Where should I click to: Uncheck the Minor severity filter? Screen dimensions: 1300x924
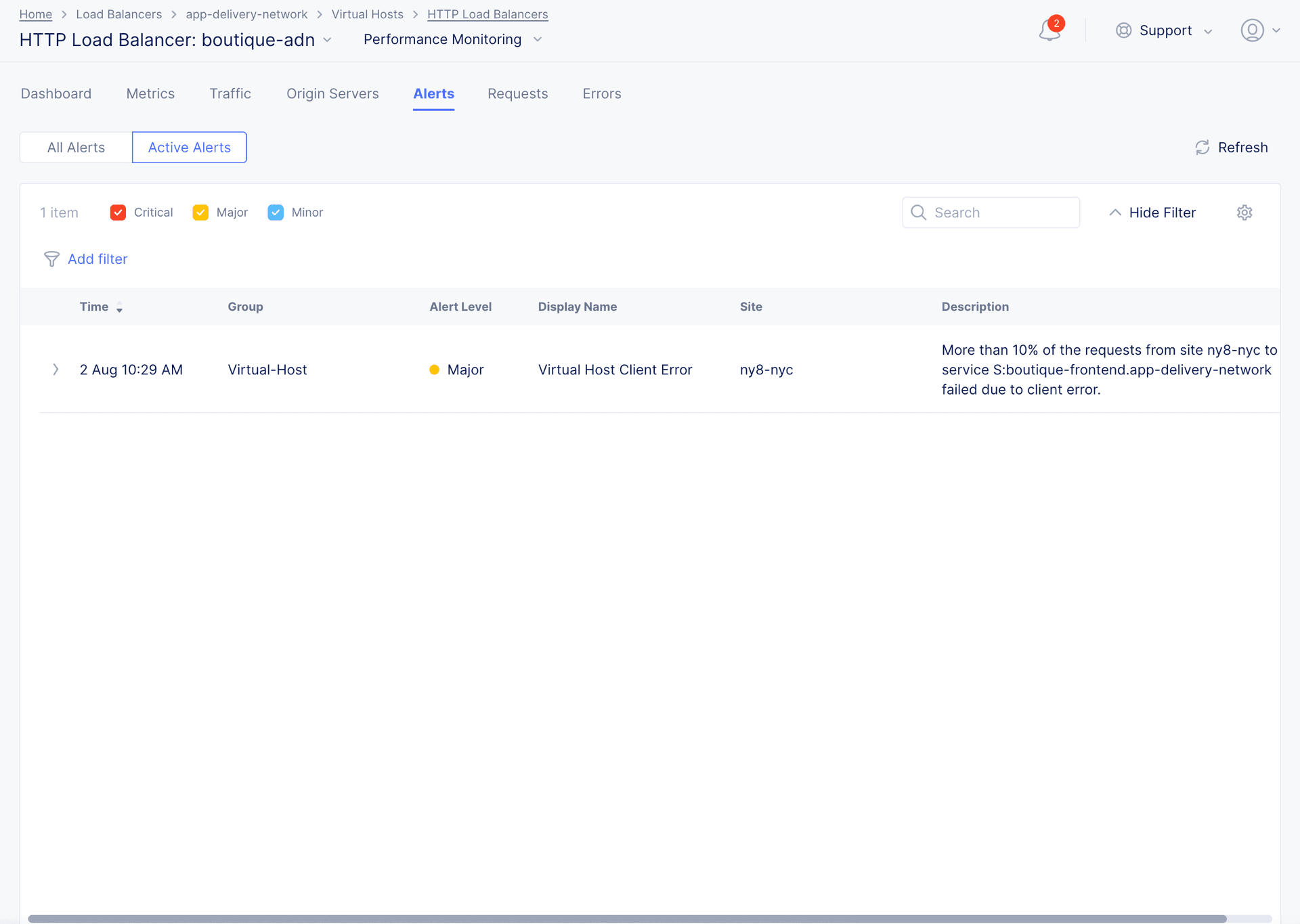(x=276, y=212)
